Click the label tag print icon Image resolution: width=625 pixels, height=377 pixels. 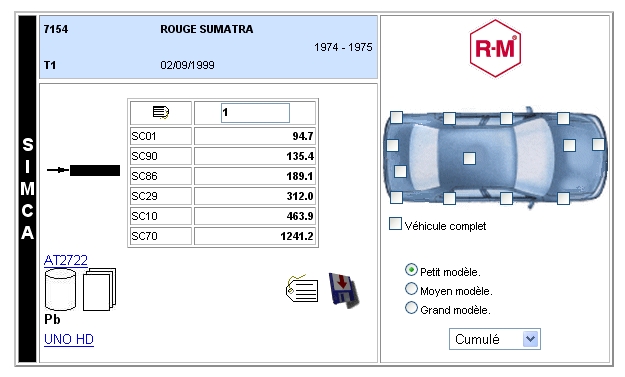coord(302,289)
